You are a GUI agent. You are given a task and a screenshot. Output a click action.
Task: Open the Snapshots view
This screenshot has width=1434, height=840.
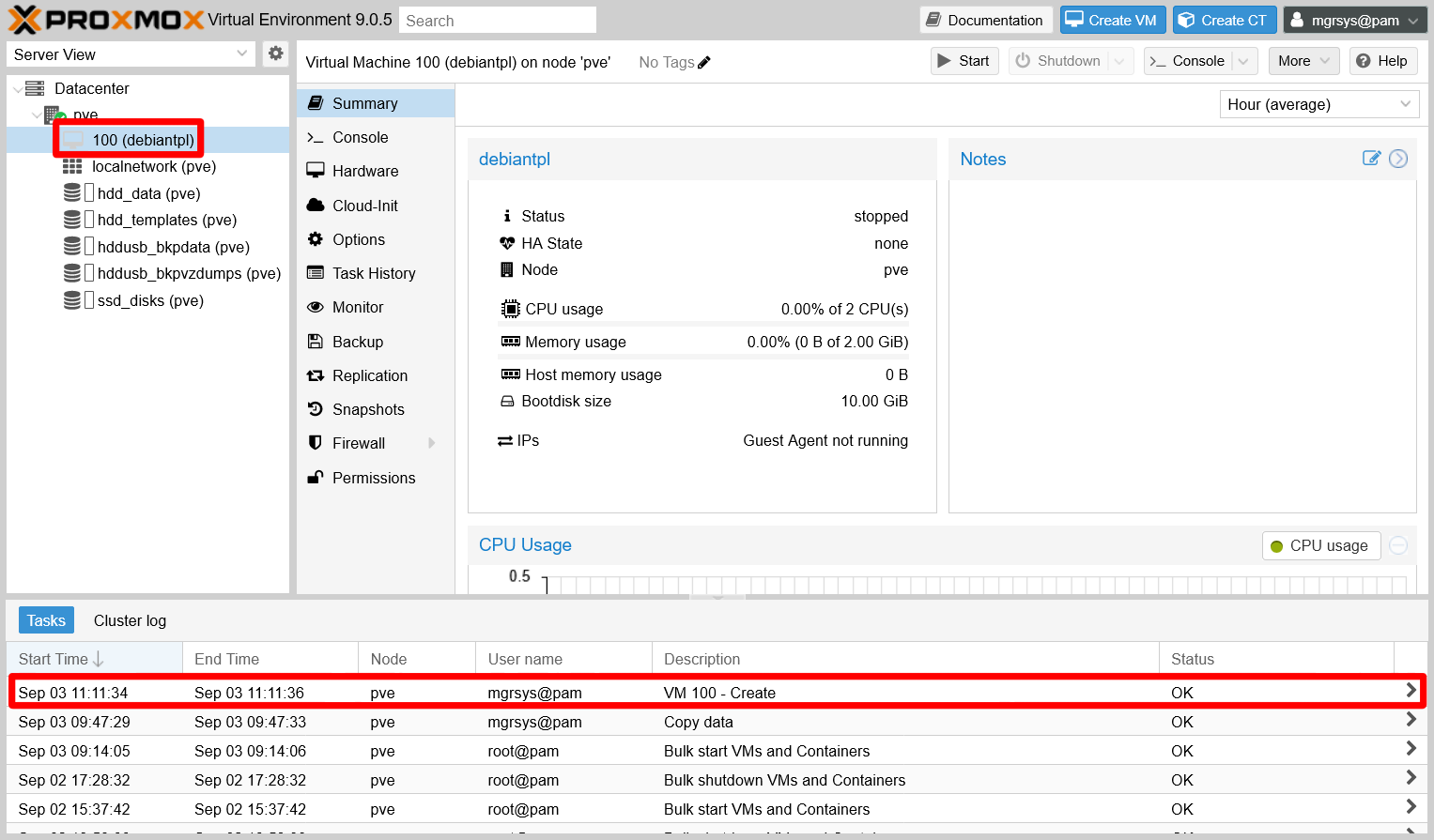tap(368, 408)
